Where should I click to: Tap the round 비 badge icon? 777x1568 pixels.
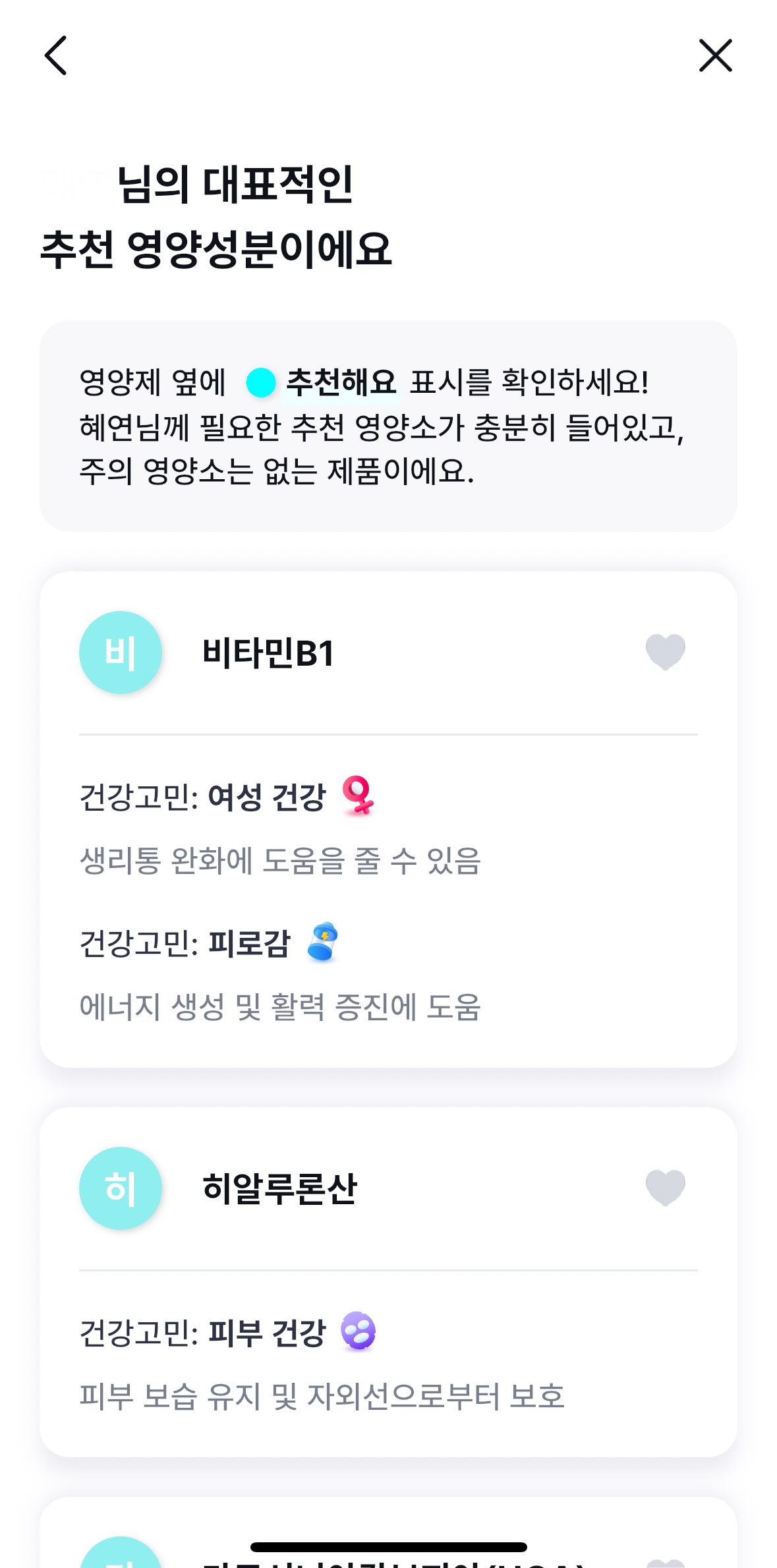coord(121,653)
